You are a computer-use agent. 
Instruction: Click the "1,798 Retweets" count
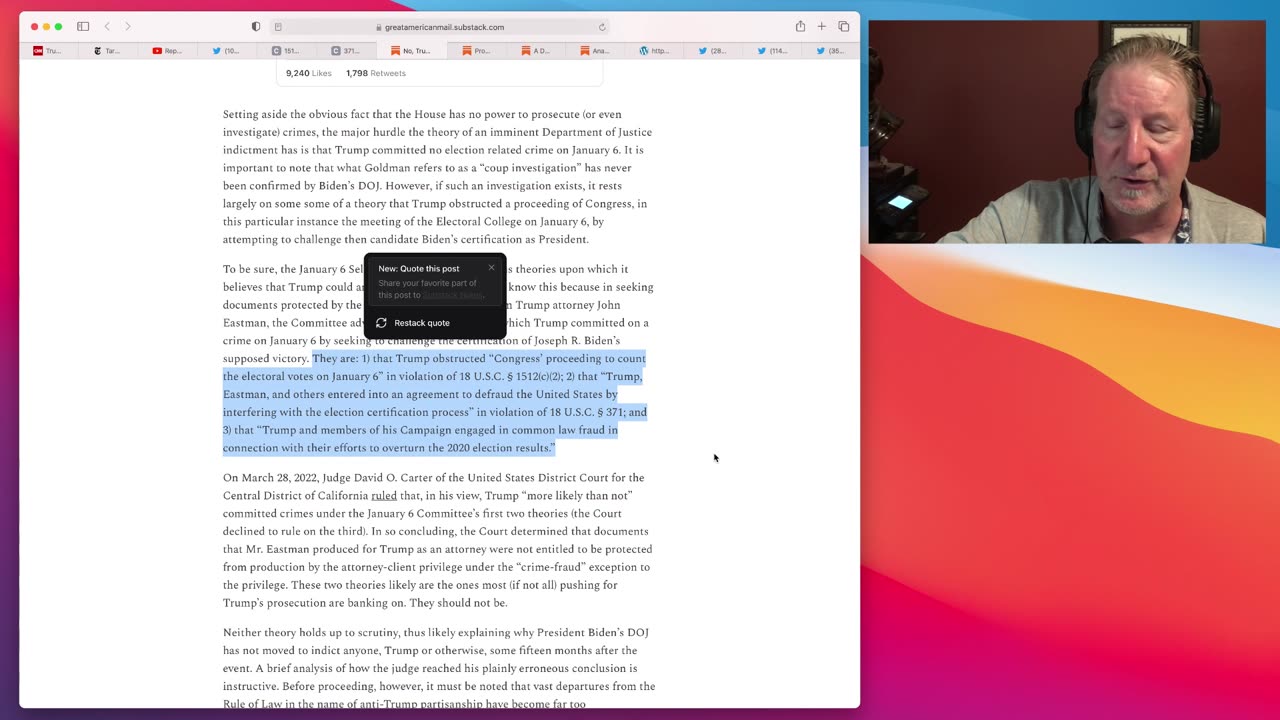click(x=376, y=73)
